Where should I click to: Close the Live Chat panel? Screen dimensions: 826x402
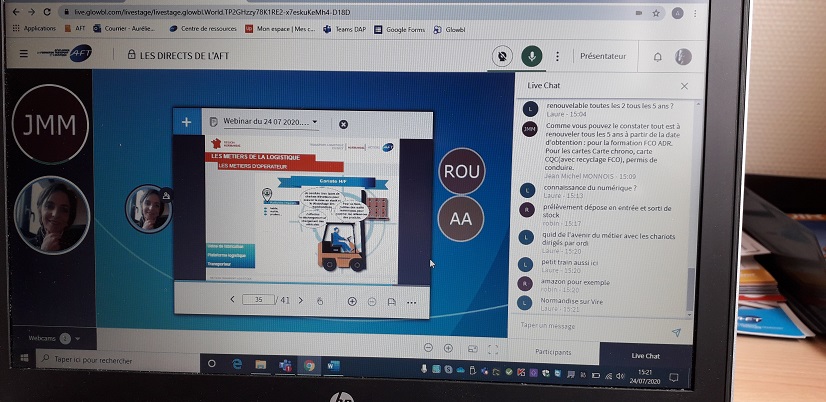(x=684, y=86)
